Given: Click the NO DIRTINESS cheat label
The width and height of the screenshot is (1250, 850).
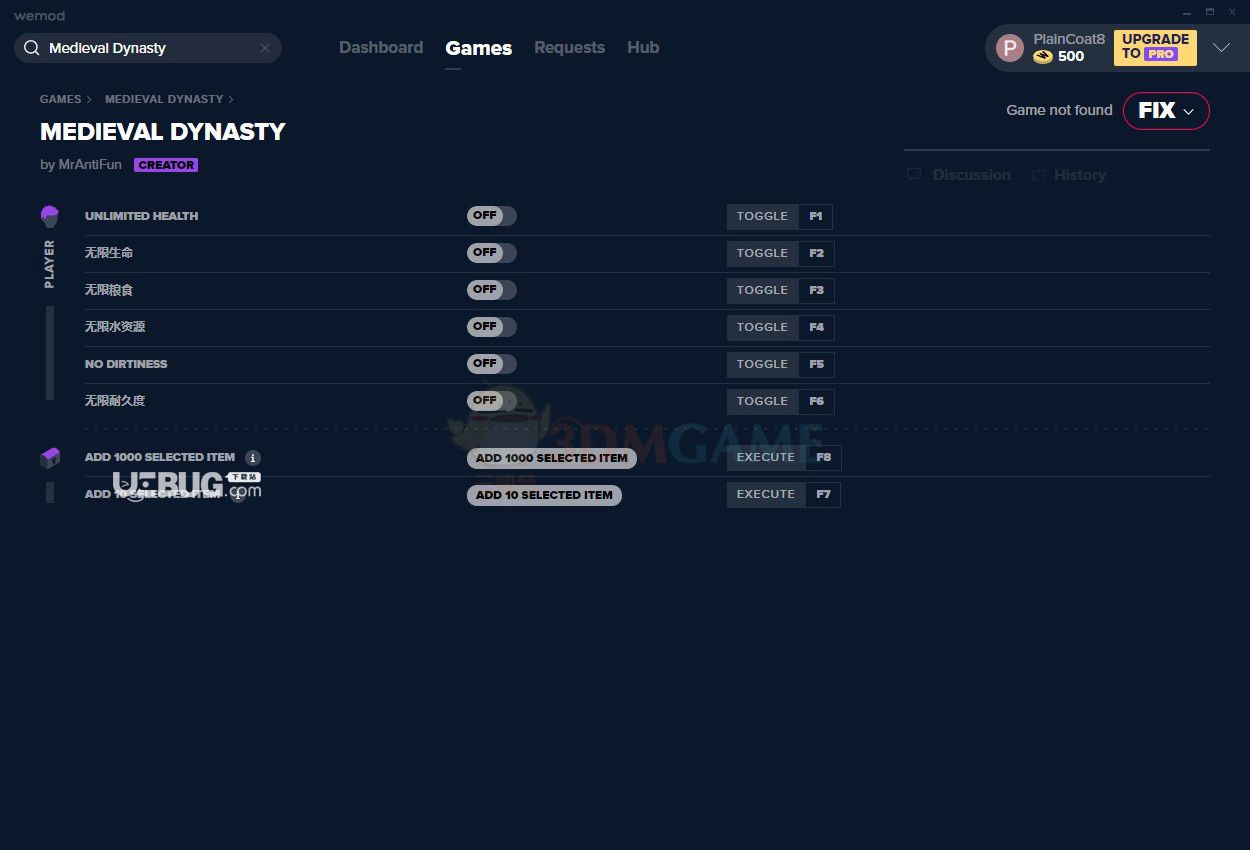Looking at the screenshot, I should click(x=126, y=364).
